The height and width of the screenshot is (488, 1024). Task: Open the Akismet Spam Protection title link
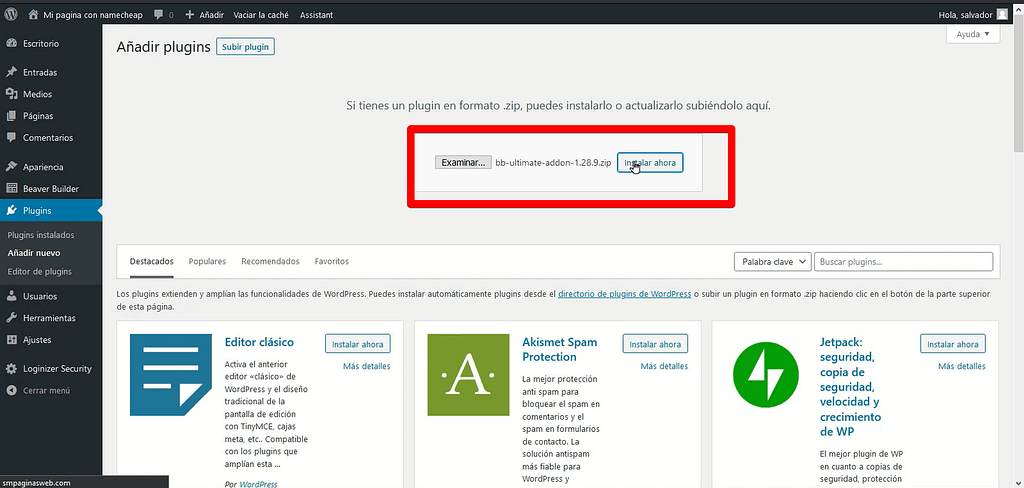560,350
